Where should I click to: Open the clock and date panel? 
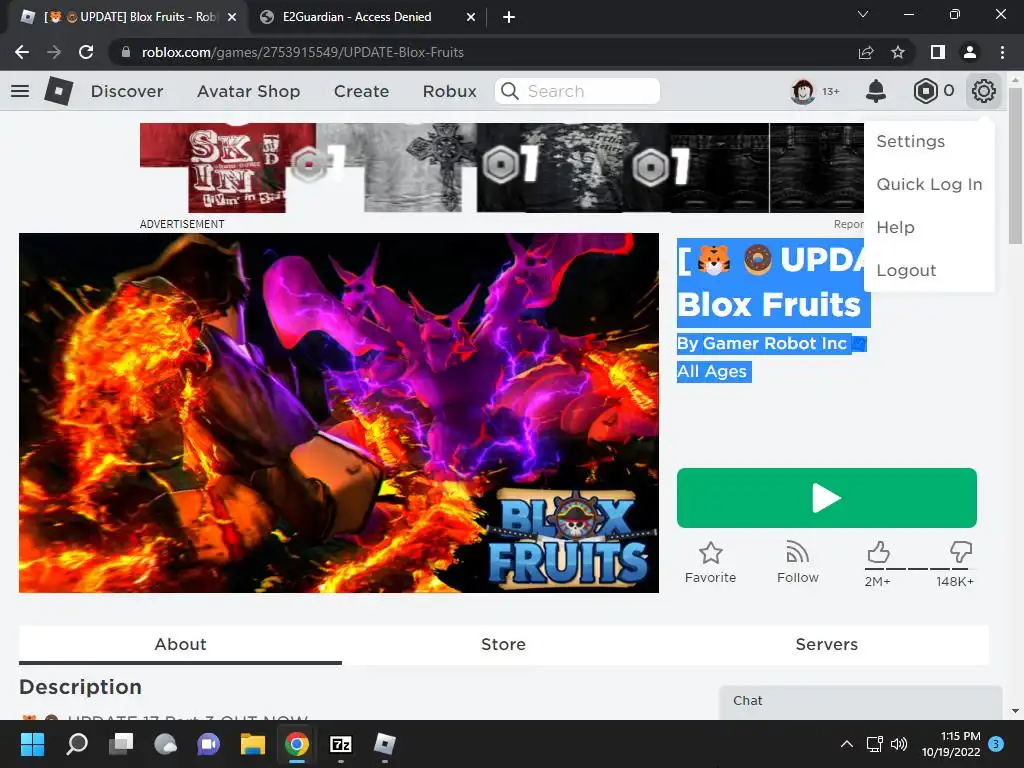tap(951, 744)
